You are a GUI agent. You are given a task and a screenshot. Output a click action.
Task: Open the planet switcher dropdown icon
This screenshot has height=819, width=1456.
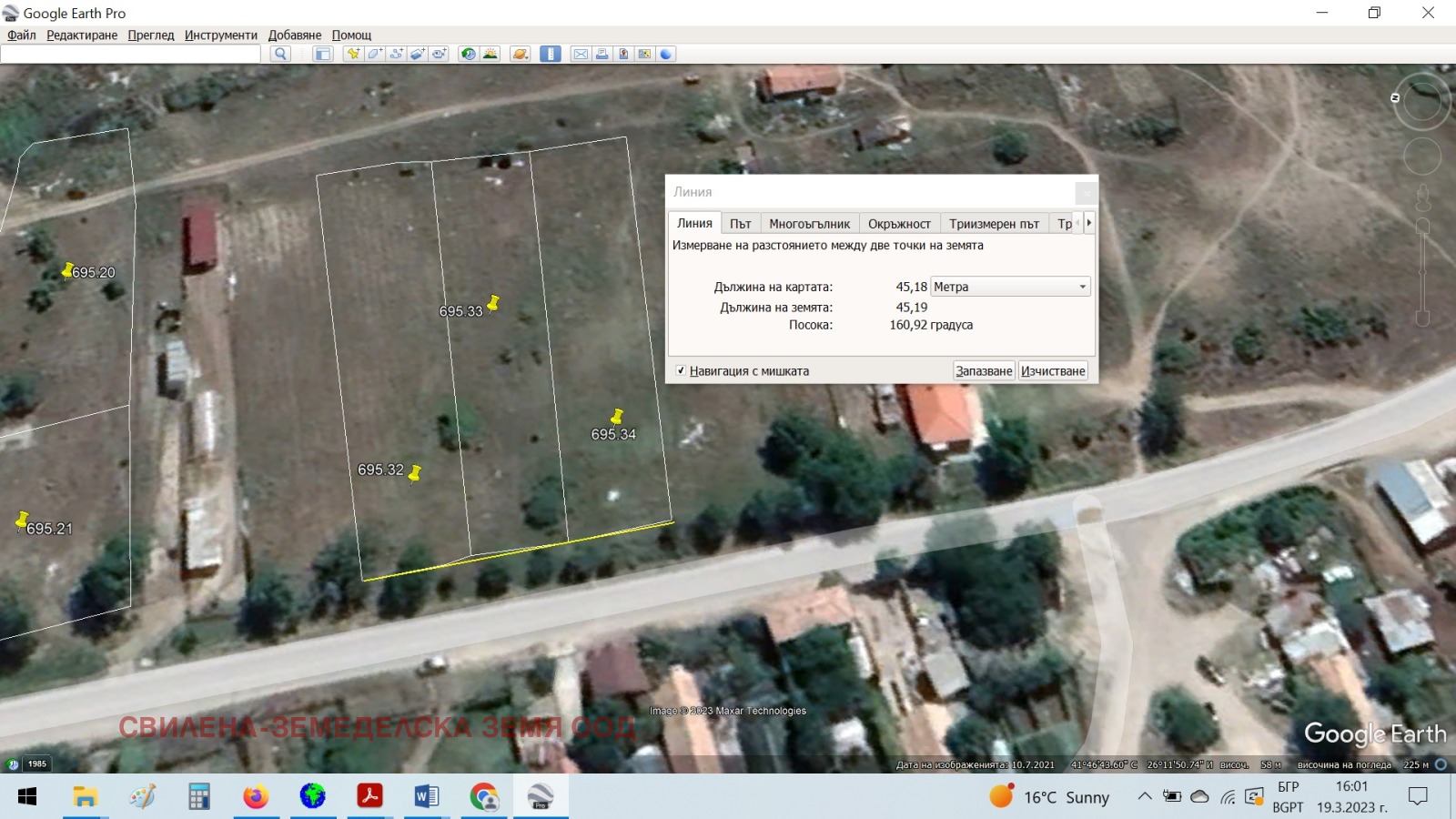[521, 54]
